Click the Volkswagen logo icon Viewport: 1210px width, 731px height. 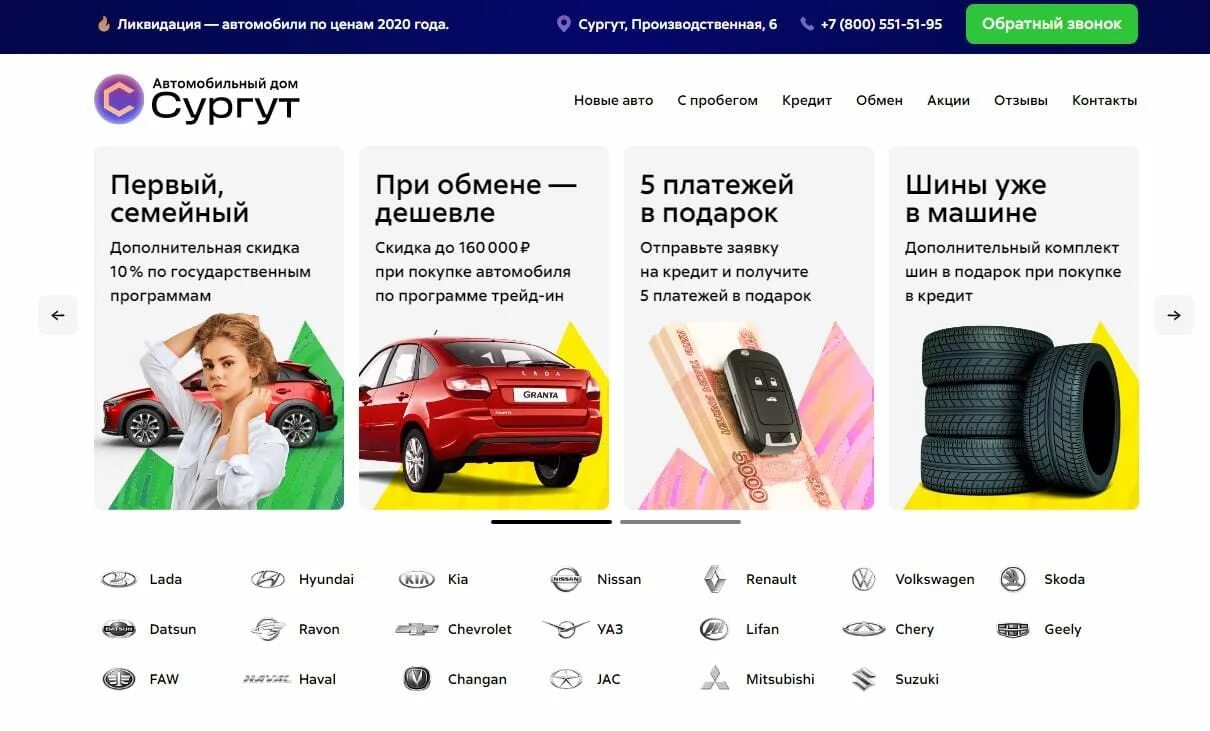click(x=863, y=579)
